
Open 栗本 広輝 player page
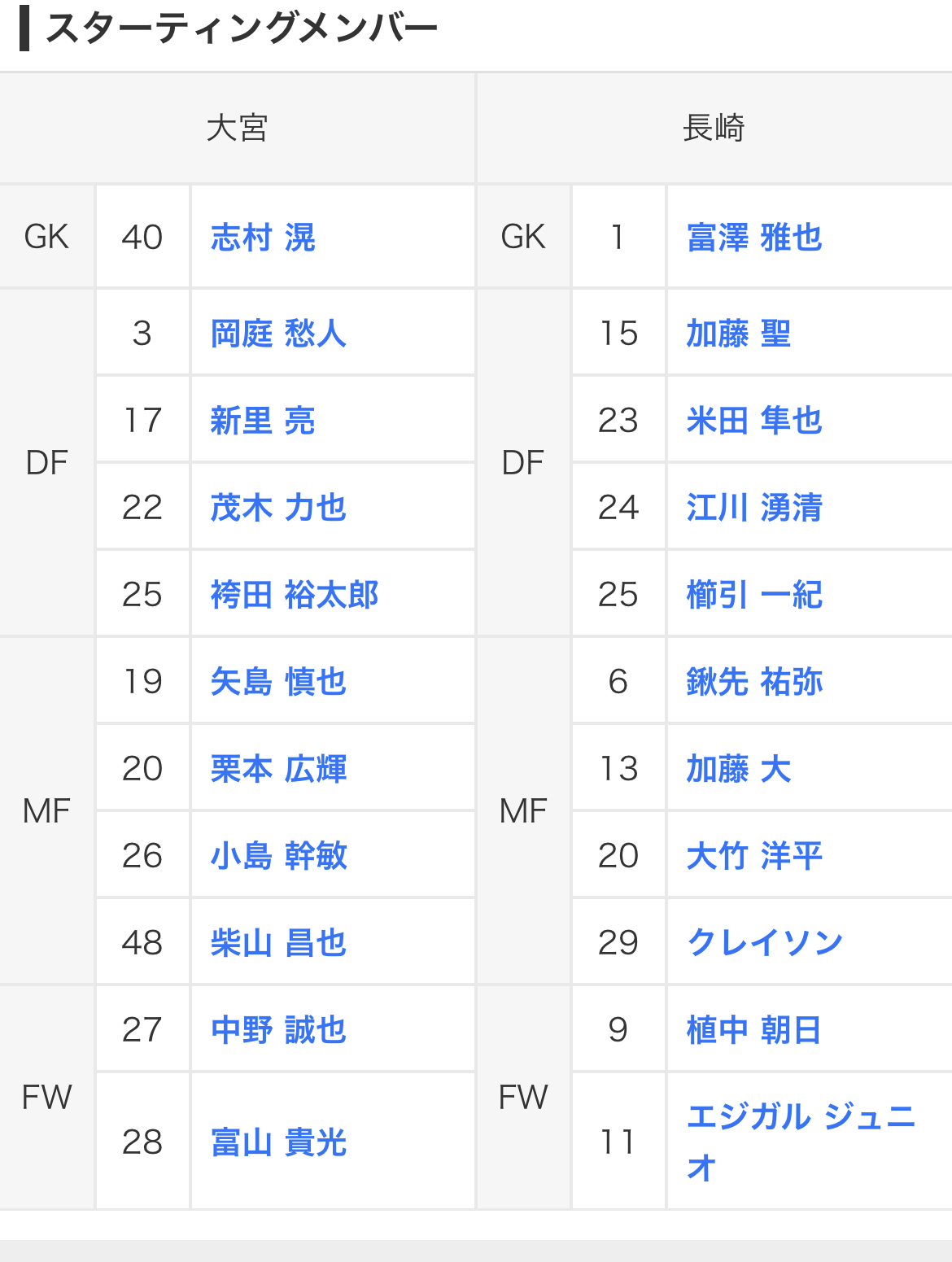tap(278, 769)
